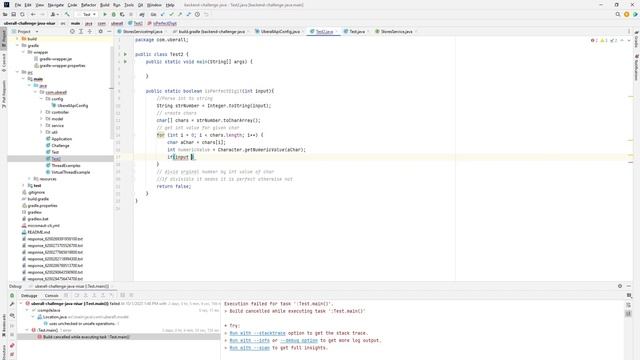The image size is (640, 360).
Task: Click run gutter arrow beside class Test2
Action: pos(125,54)
